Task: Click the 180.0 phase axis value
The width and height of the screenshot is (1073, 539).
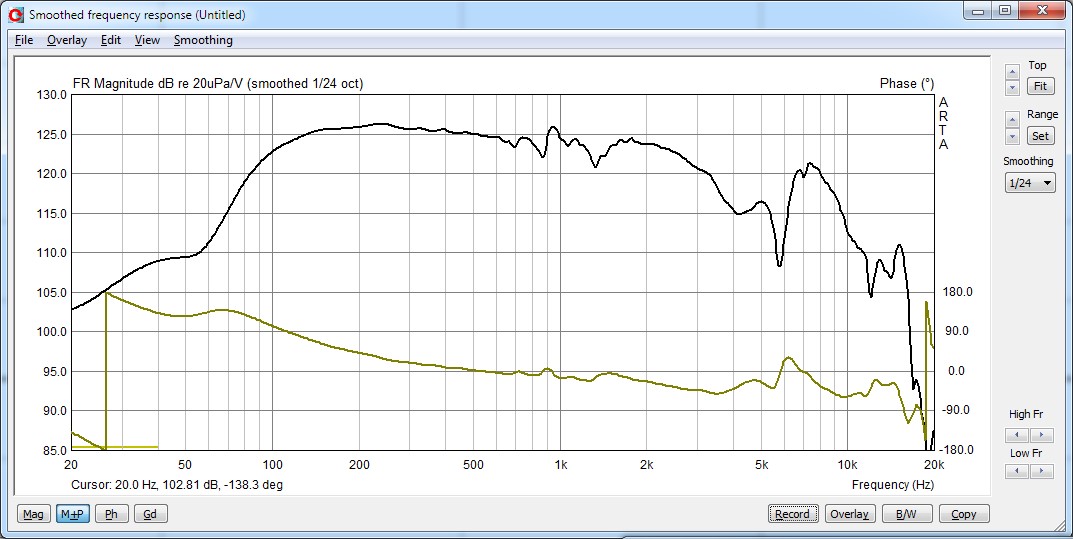Action: click(956, 292)
